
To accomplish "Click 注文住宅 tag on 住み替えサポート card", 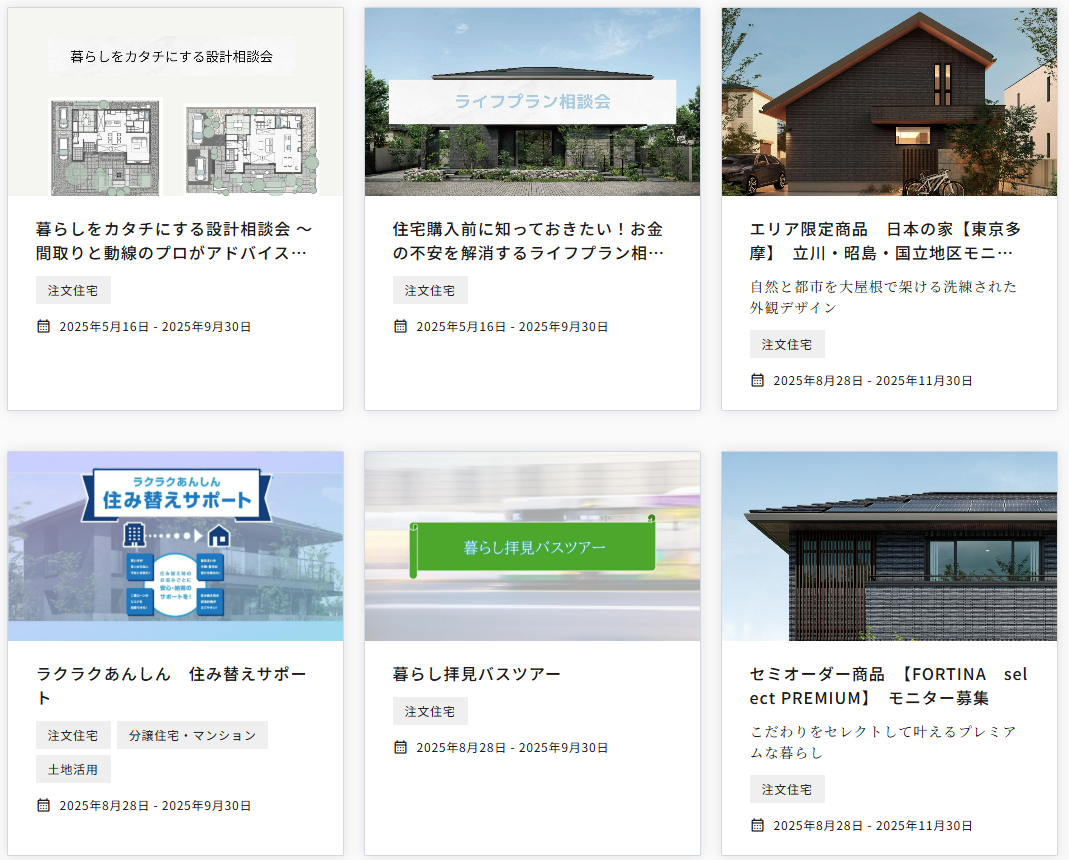I will coord(73,735).
